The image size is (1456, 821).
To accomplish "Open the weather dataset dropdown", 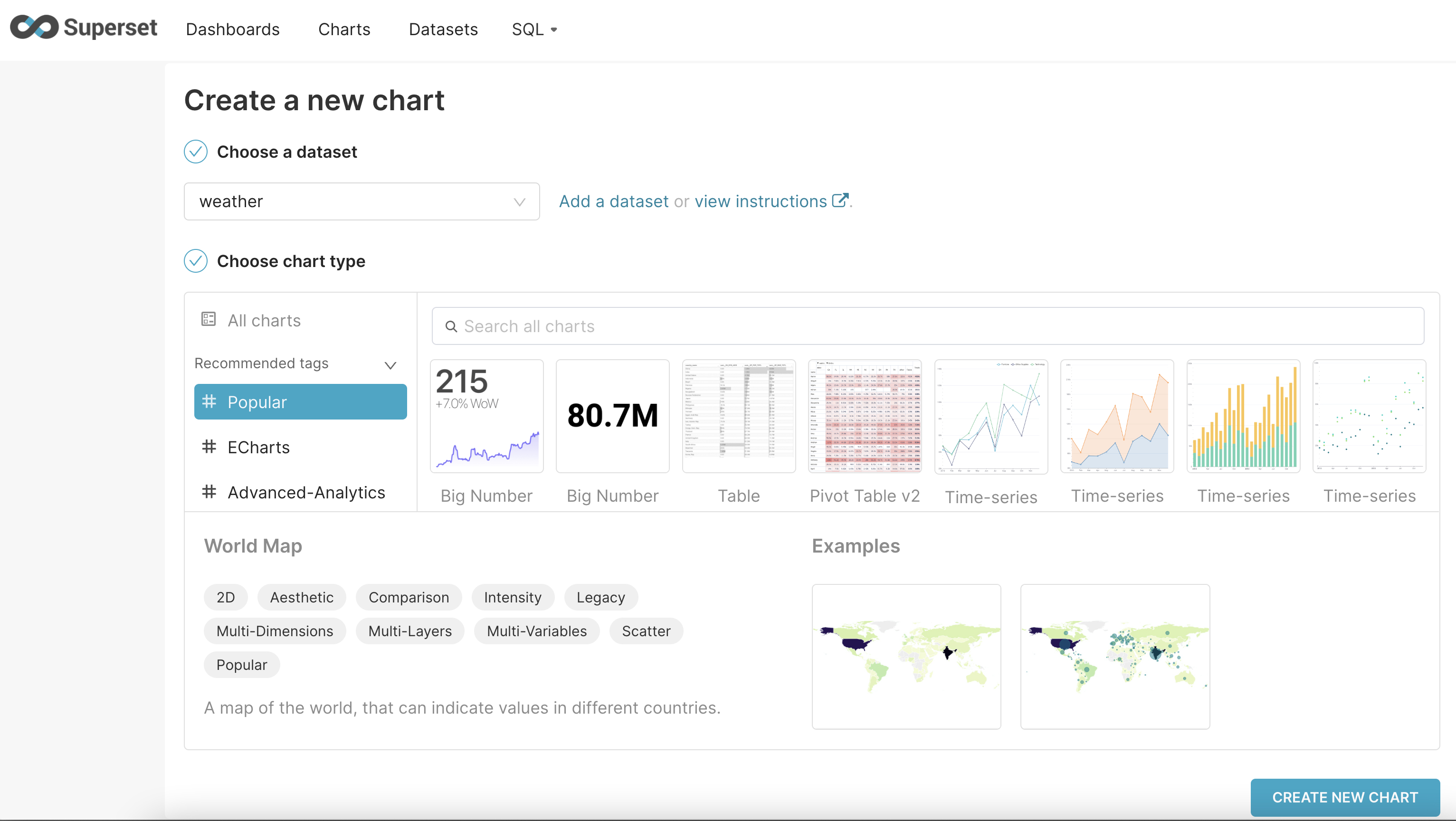I will coord(362,201).
